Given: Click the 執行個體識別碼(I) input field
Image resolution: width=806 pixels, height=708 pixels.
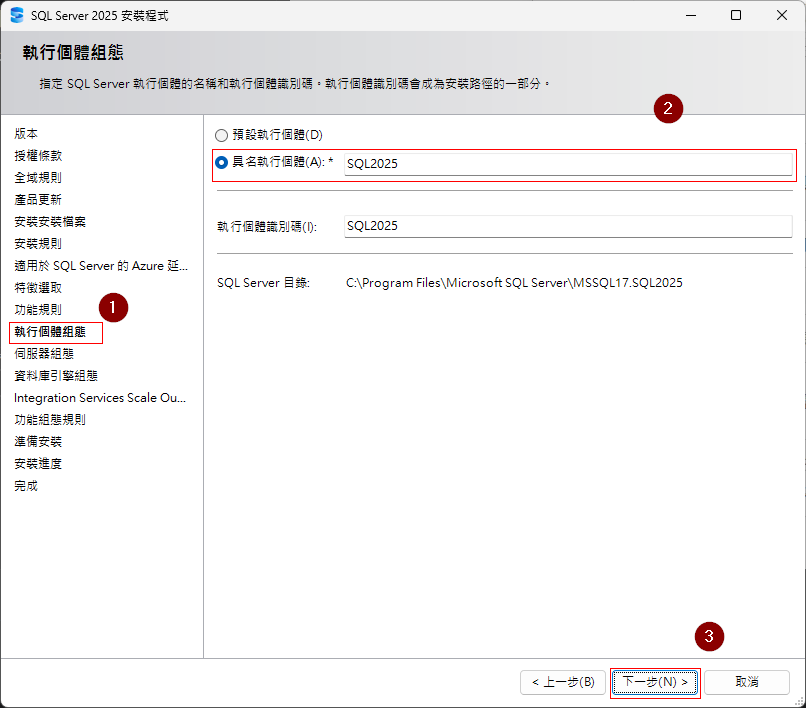Looking at the screenshot, I should 568,226.
